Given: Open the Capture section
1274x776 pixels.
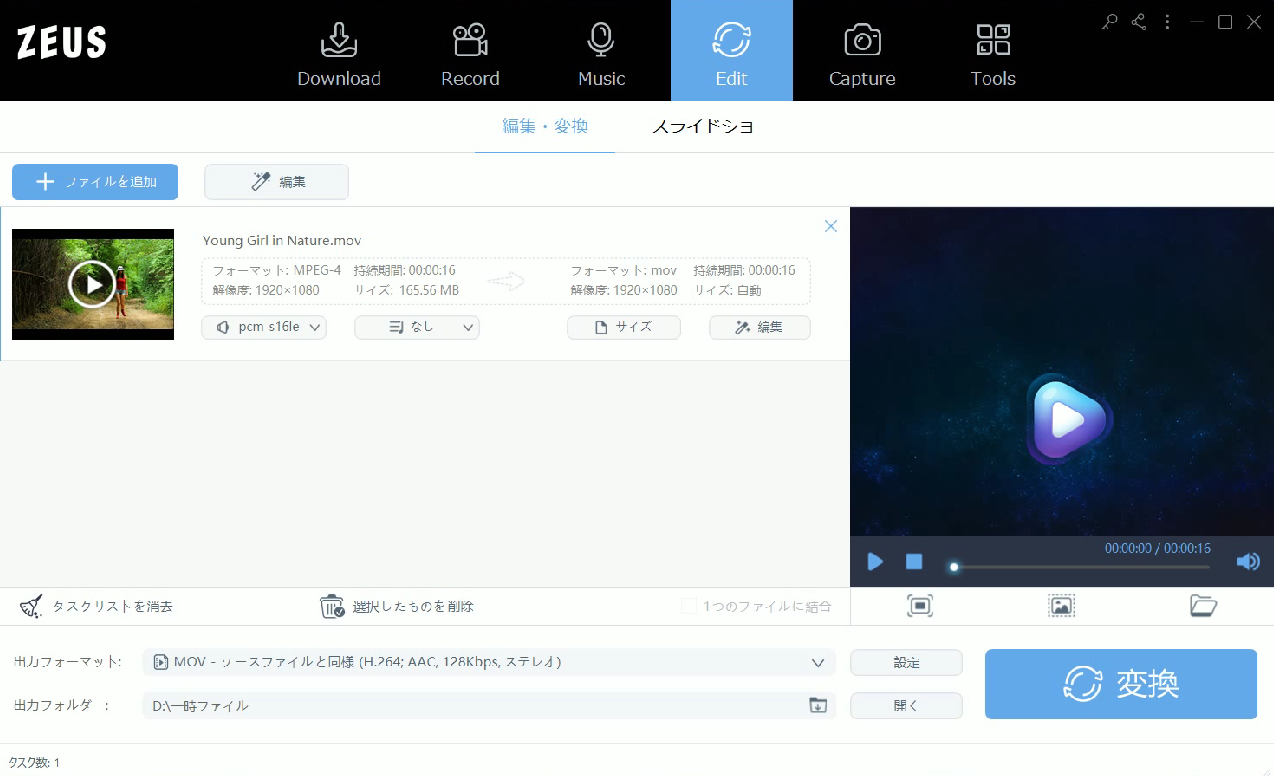Looking at the screenshot, I should tap(862, 52).
